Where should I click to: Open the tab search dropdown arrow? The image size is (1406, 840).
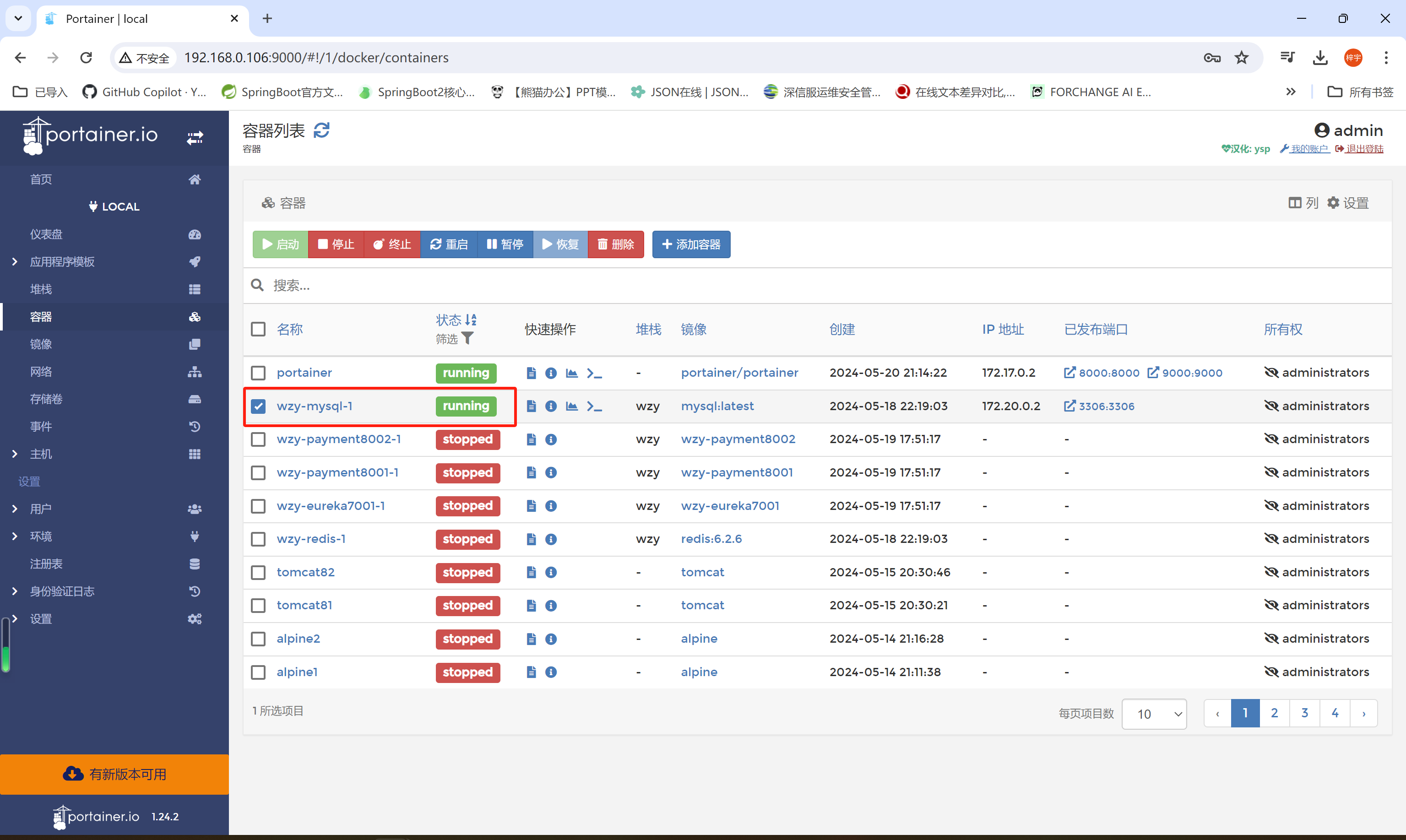coord(18,18)
